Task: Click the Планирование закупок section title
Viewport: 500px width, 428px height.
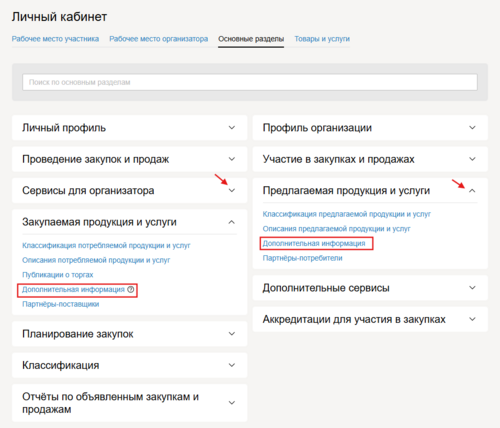Action: click(78, 334)
